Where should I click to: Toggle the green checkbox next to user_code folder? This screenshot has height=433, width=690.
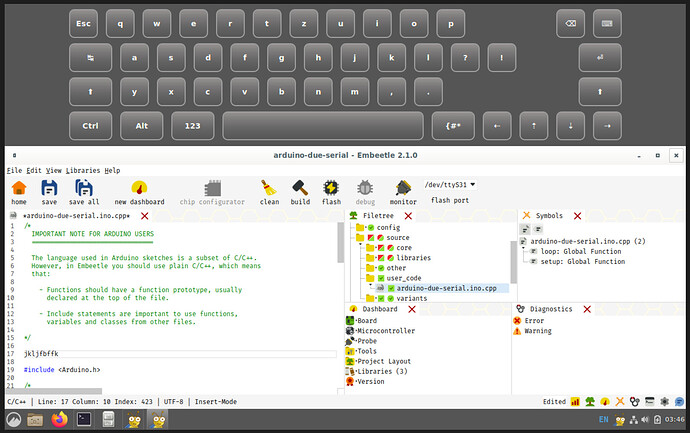(x=381, y=278)
